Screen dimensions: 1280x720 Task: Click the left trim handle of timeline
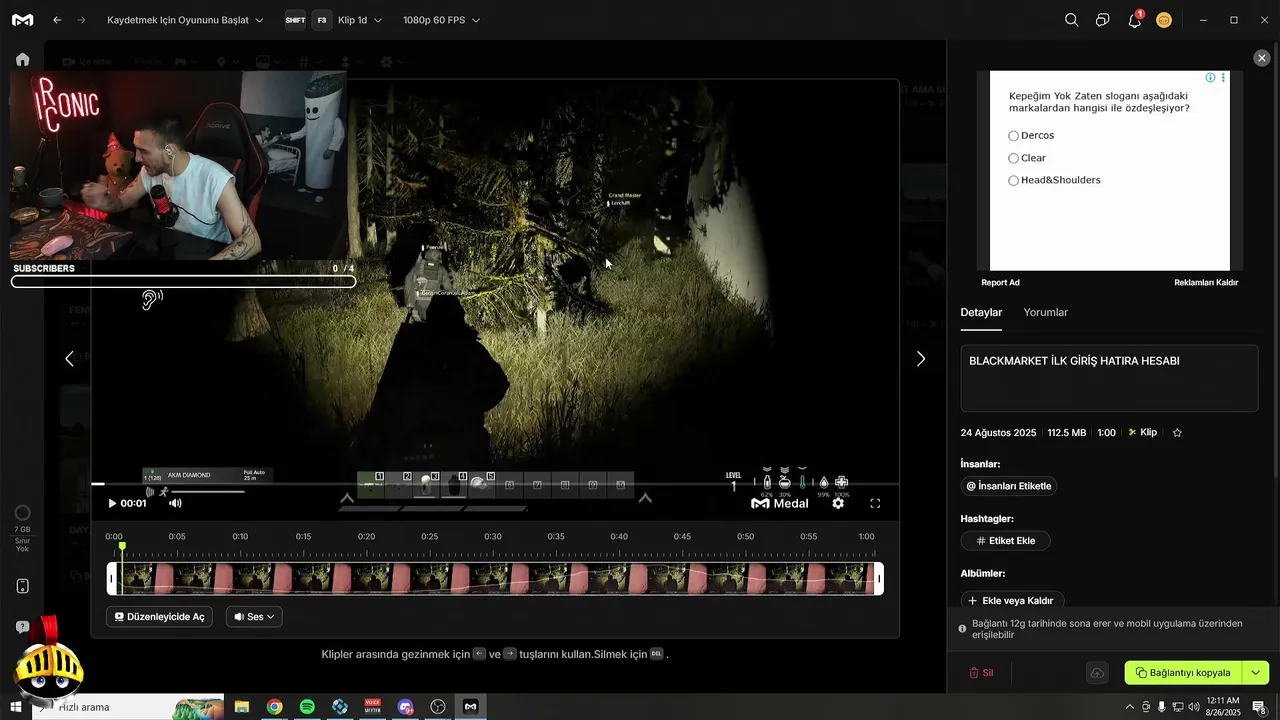[x=113, y=579]
